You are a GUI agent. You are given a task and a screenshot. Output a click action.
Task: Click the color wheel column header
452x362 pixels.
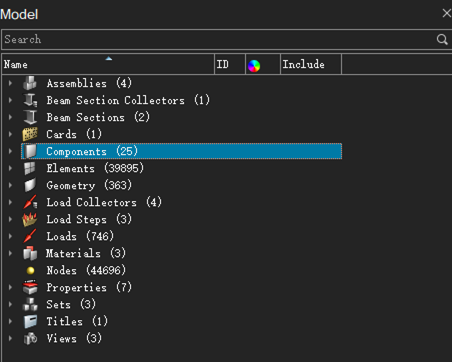(263, 64)
